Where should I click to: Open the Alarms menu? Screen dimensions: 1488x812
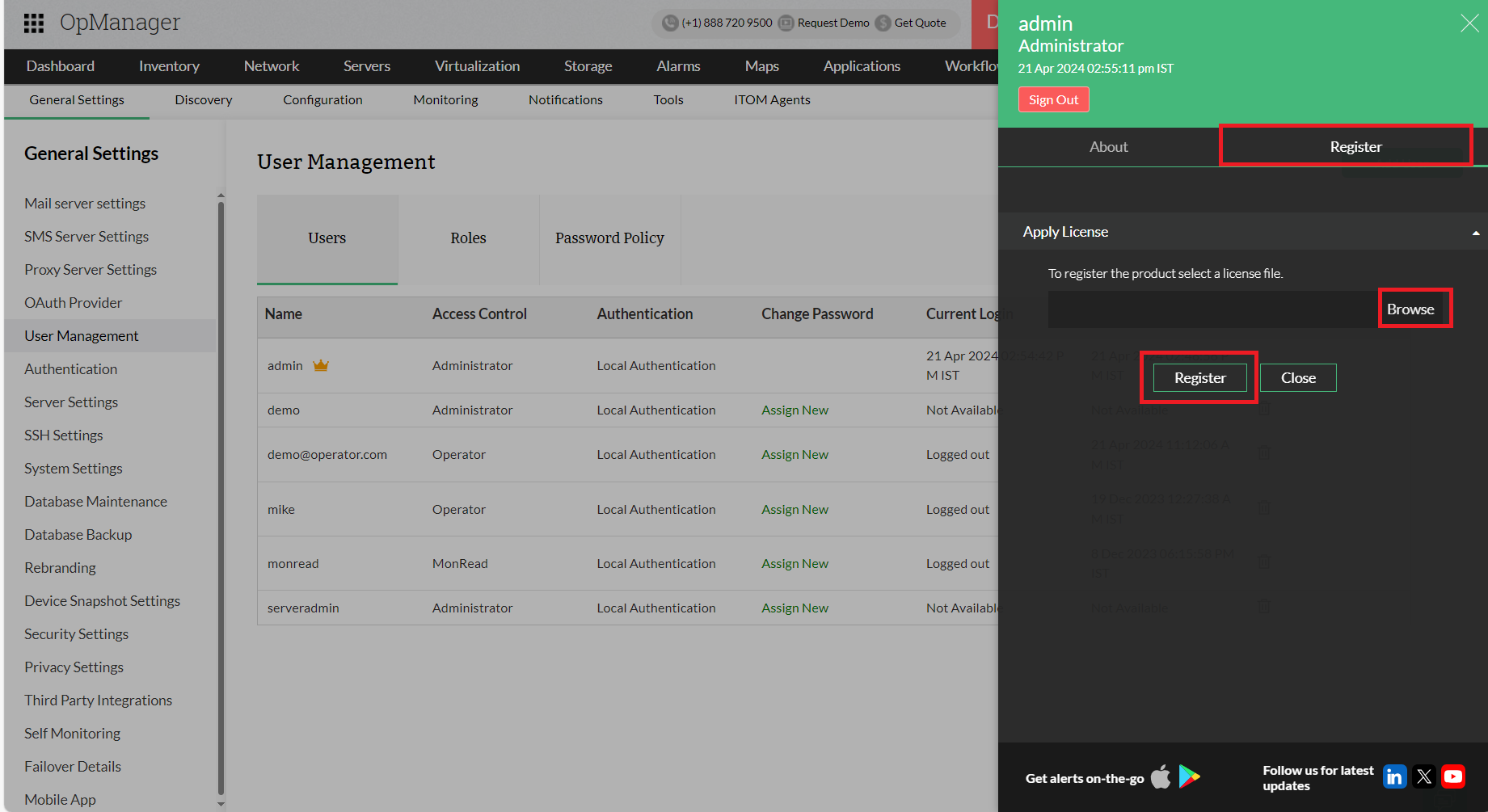(x=678, y=66)
